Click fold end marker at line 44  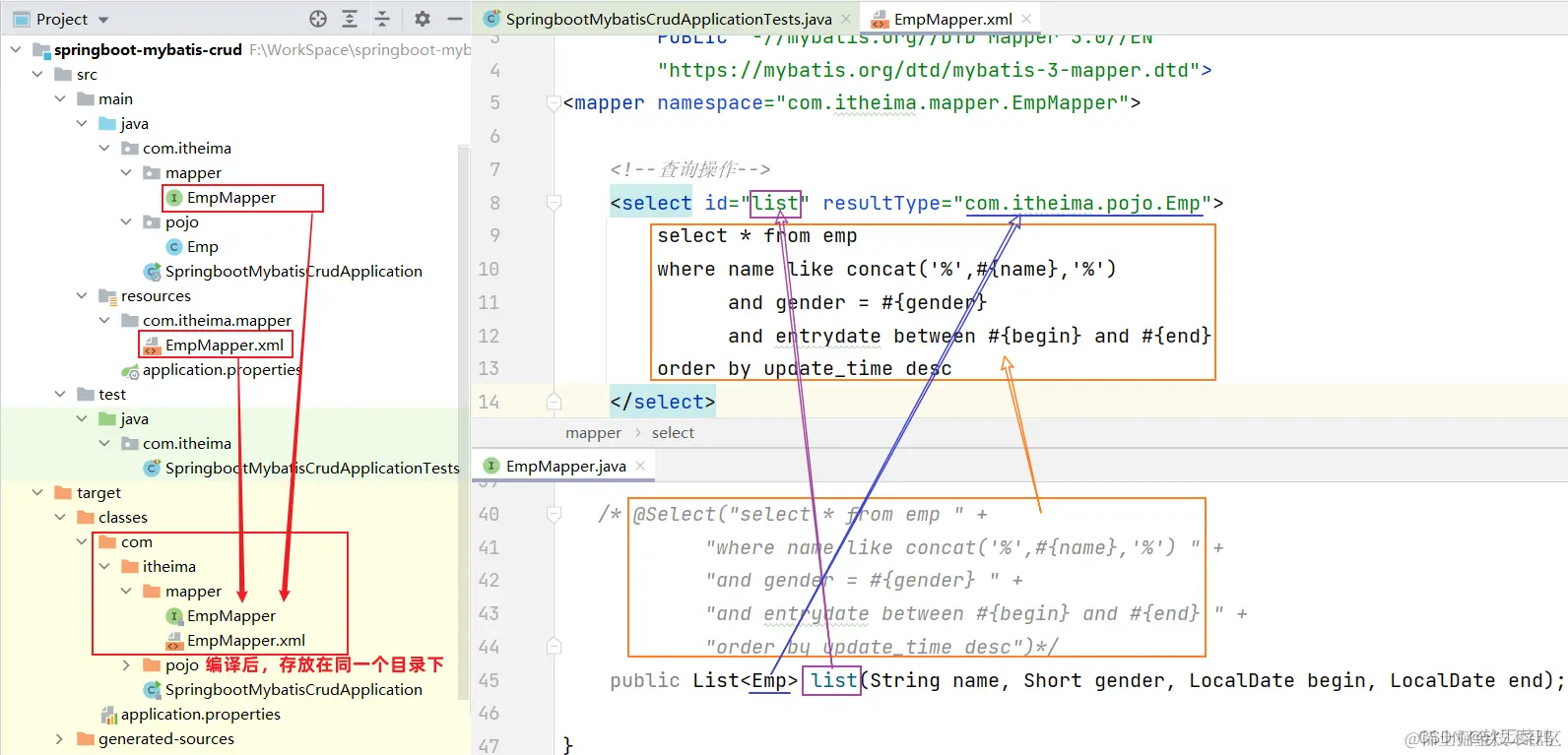point(554,647)
